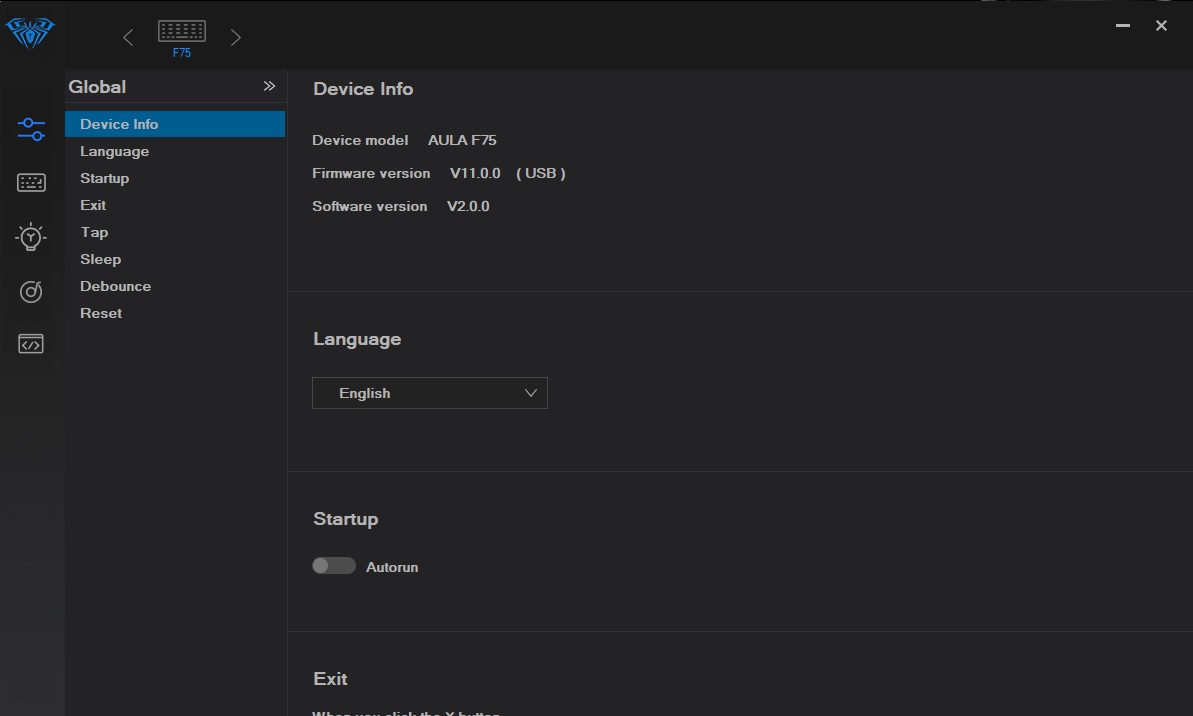Image resolution: width=1193 pixels, height=716 pixels.
Task: Click the Autorun label
Action: click(392, 568)
